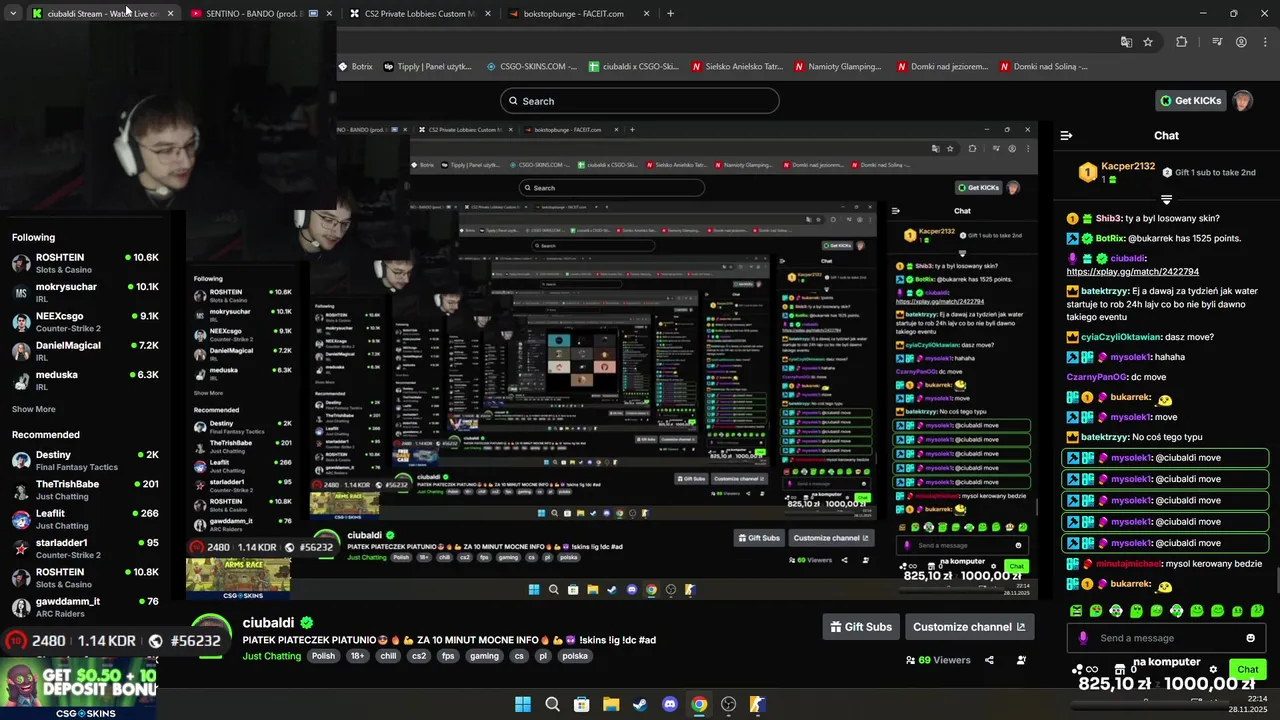
Task: Open the Windows Start menu
Action: pos(522,704)
